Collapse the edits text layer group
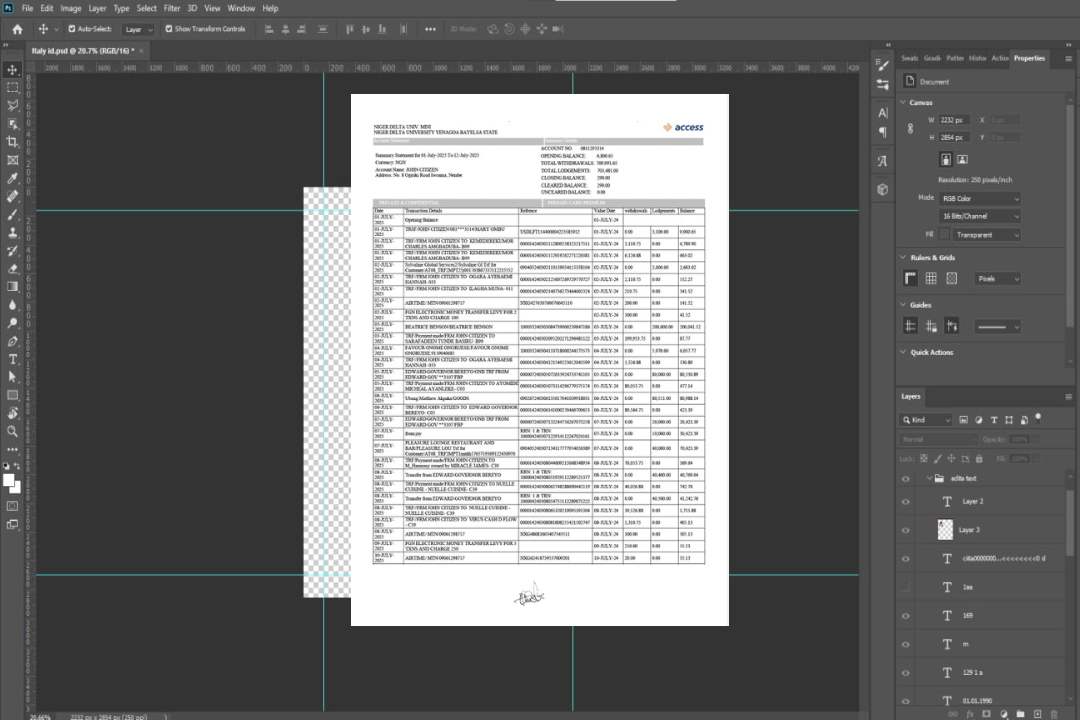The height and width of the screenshot is (720, 1080). [928, 478]
